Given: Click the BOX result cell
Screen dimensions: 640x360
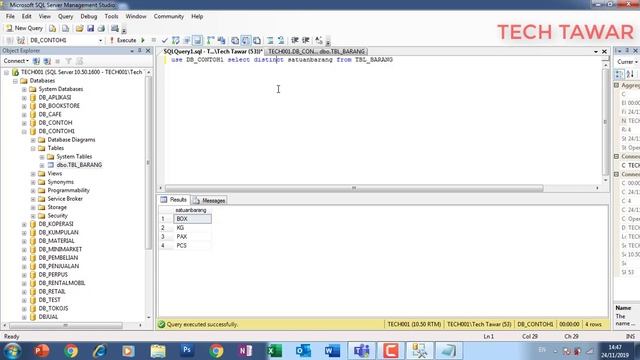Looking at the screenshot, I should (192, 219).
